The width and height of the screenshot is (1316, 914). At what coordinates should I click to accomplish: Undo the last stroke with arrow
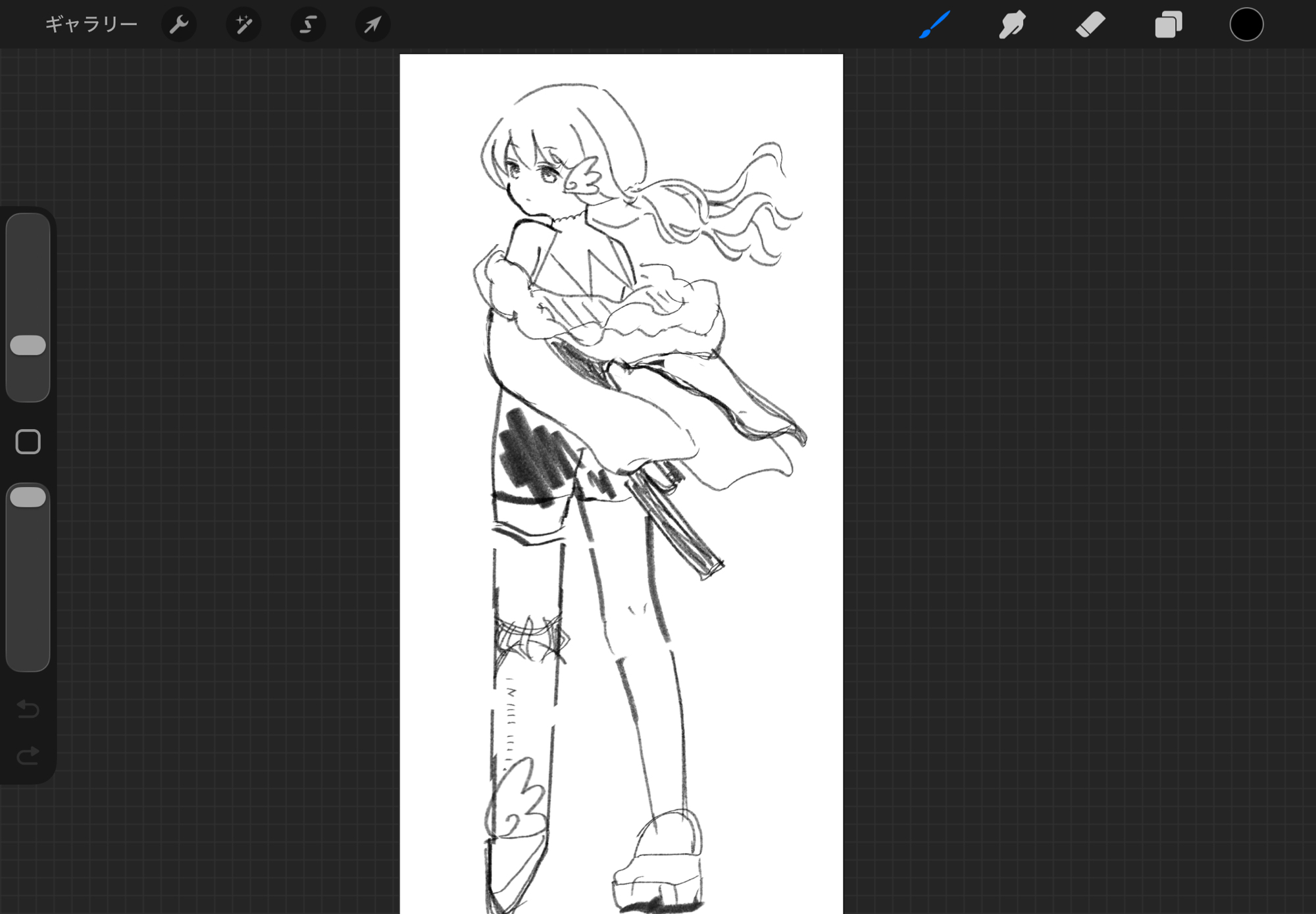pyautogui.click(x=28, y=709)
